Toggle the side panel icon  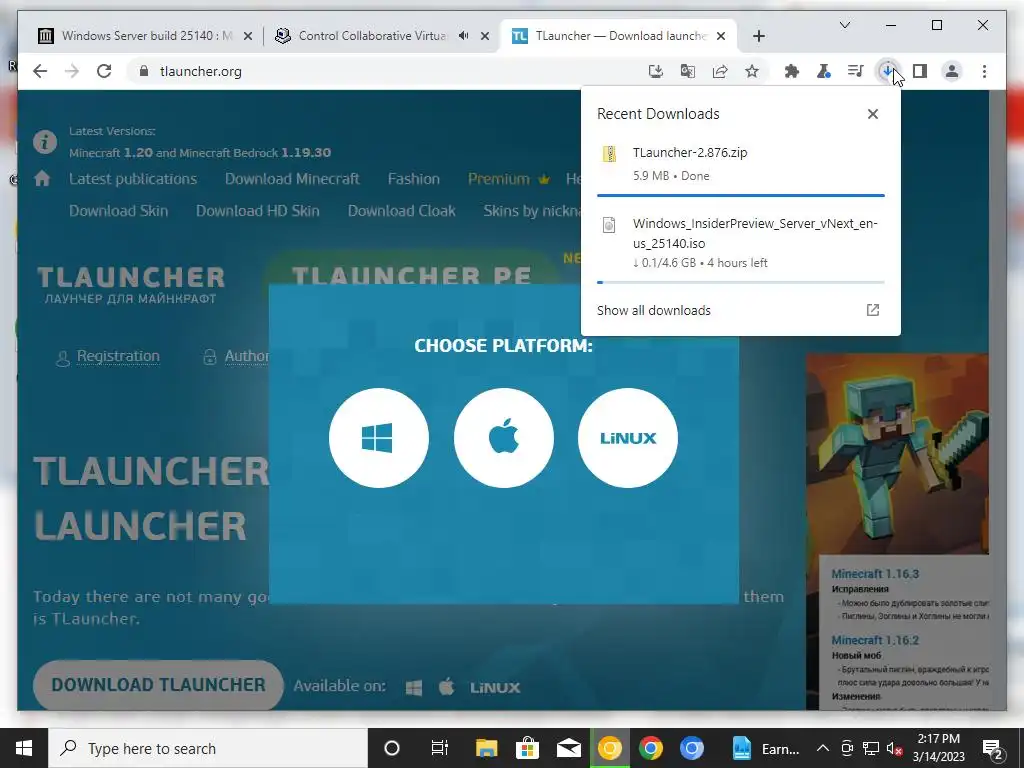point(920,71)
